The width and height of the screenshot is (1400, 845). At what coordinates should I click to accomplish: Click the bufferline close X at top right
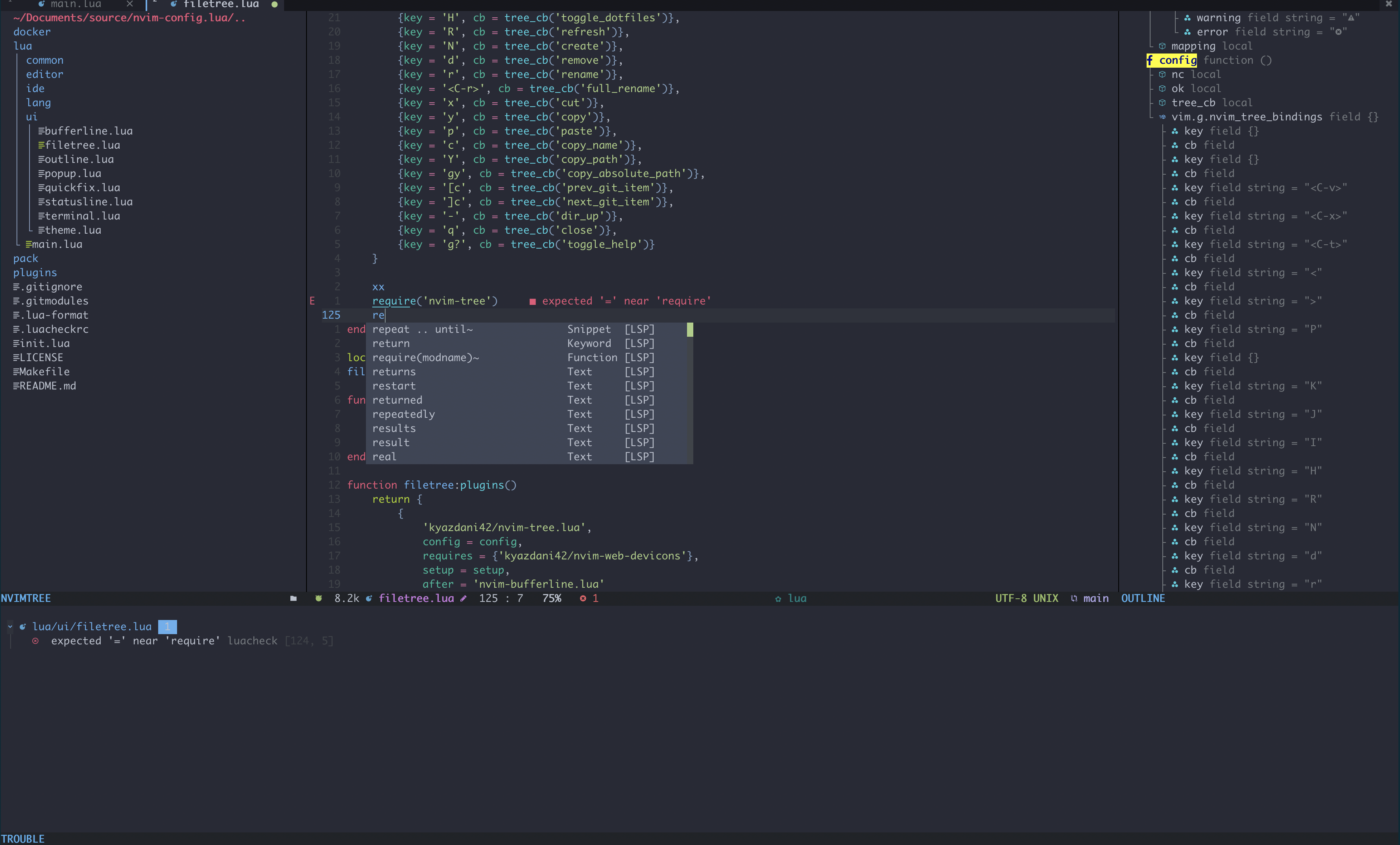pos(1389,4)
